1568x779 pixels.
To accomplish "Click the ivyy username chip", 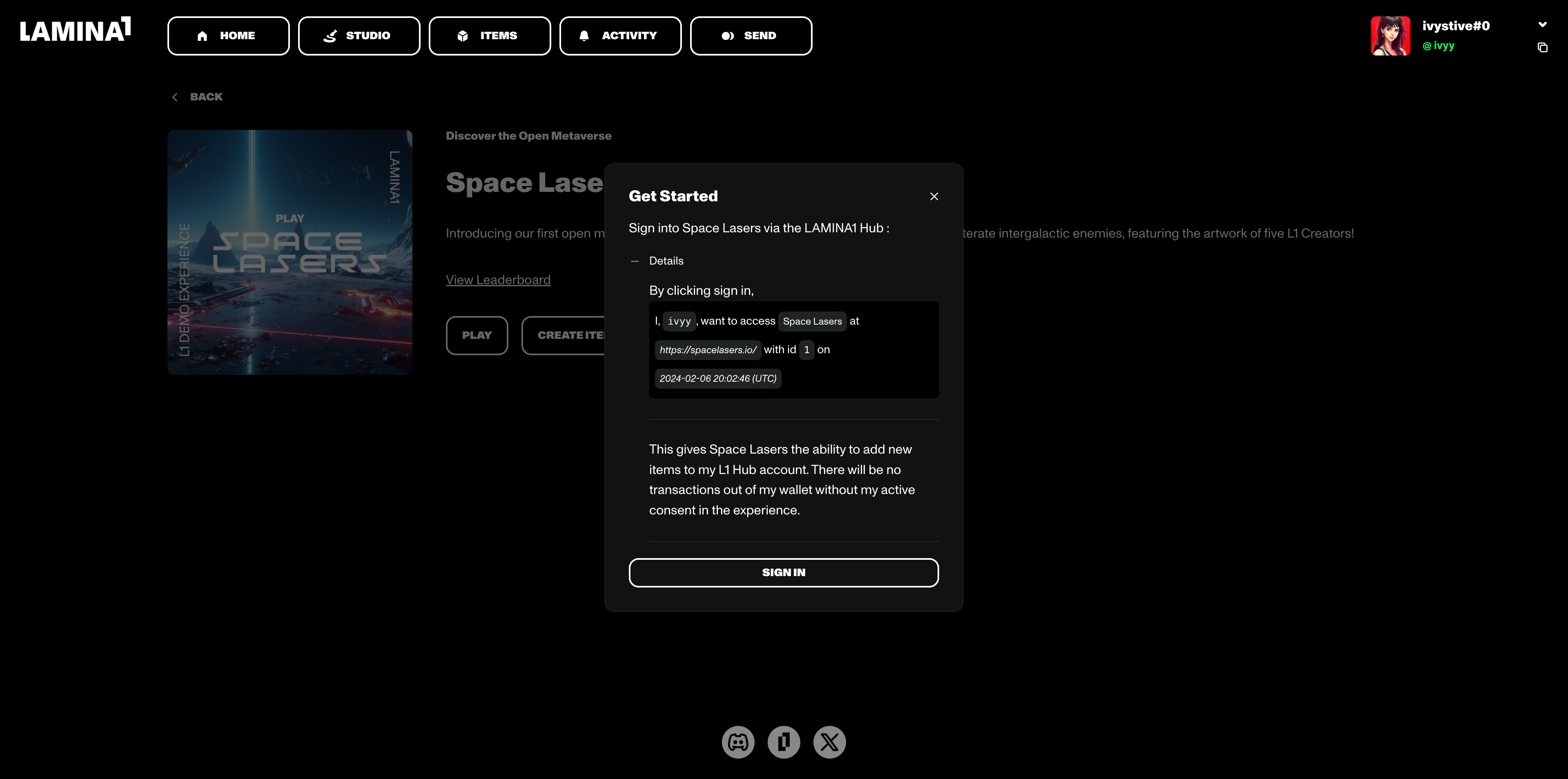I will click(679, 321).
